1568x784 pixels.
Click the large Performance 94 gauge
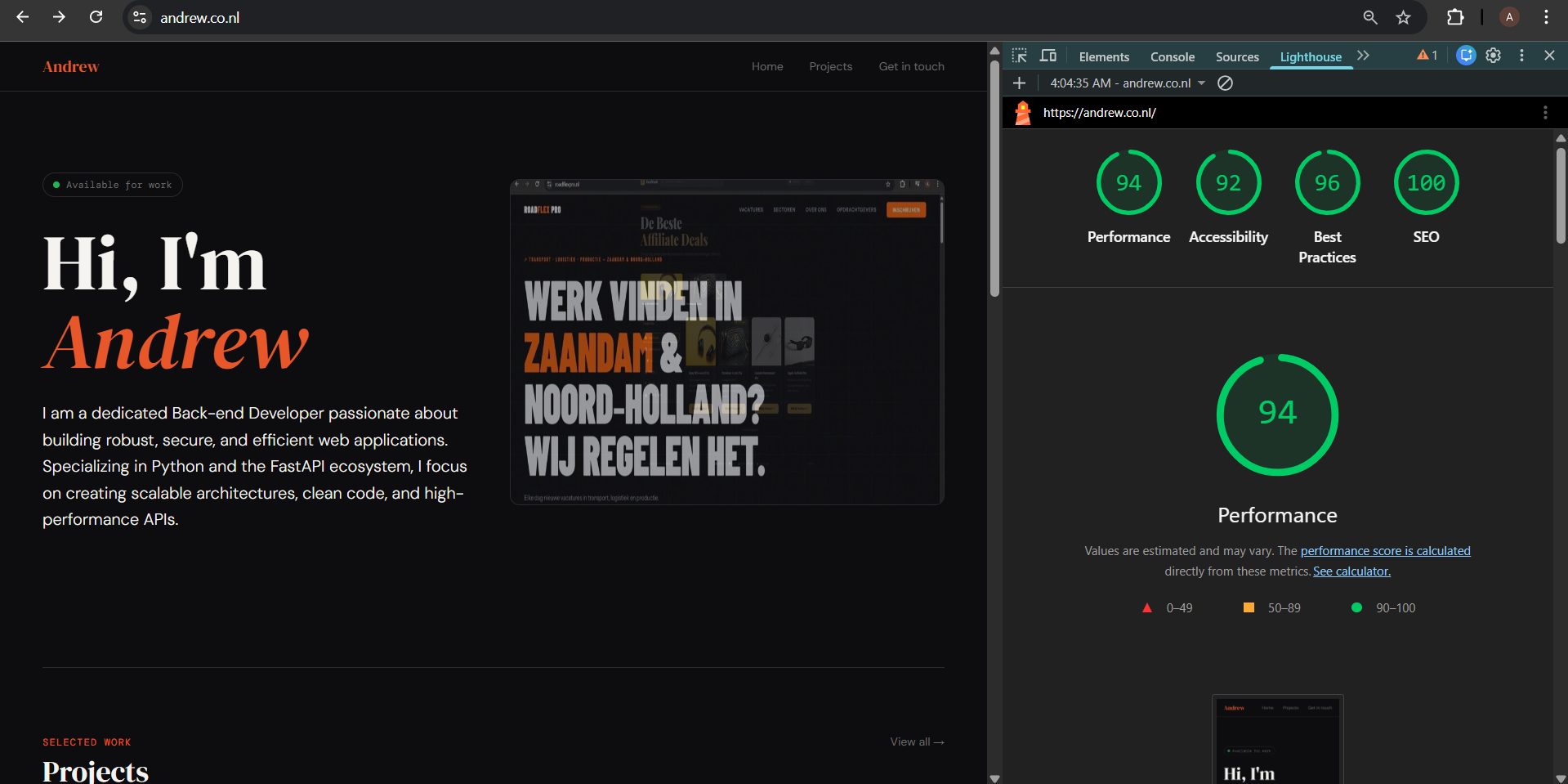[1277, 414]
